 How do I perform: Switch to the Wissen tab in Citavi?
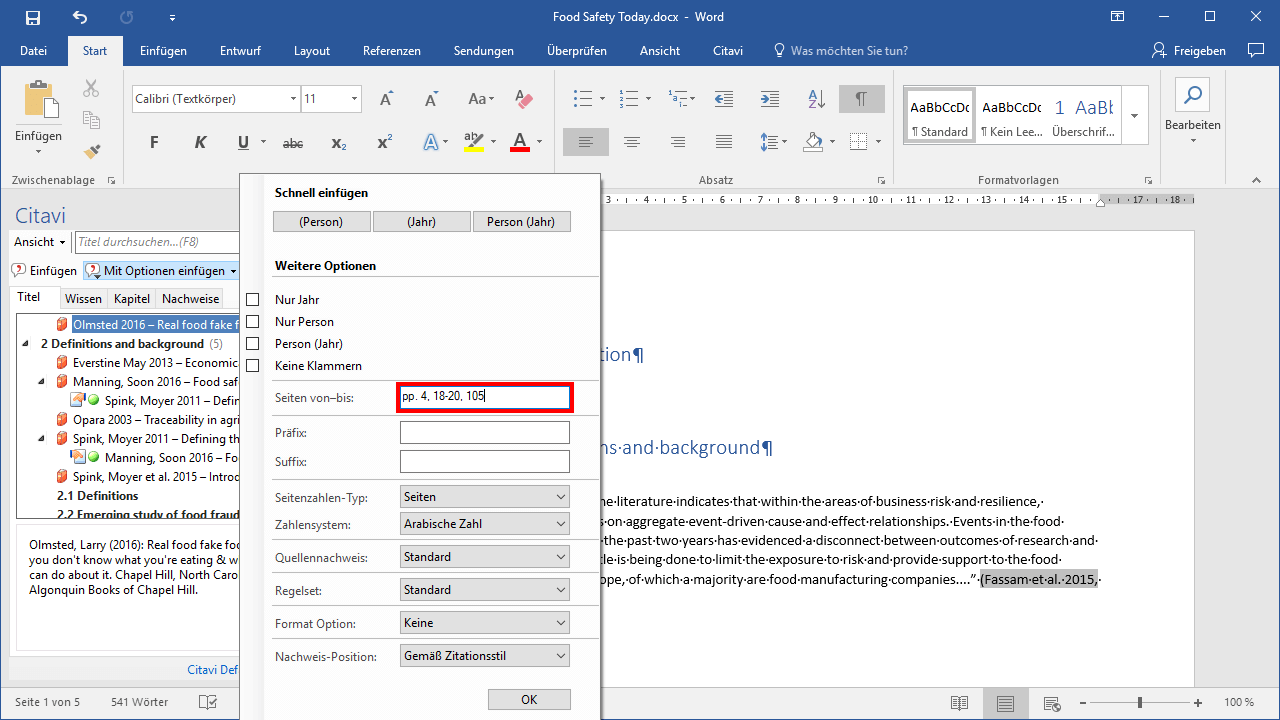[x=83, y=299]
